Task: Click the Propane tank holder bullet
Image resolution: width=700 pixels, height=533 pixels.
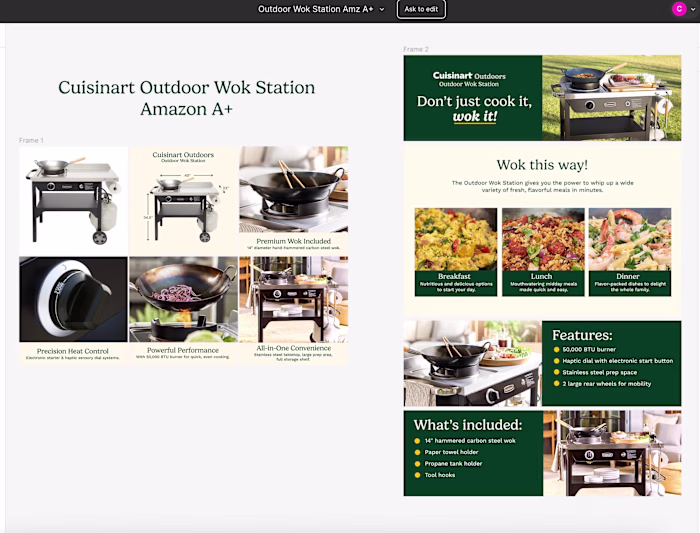Action: [449, 464]
